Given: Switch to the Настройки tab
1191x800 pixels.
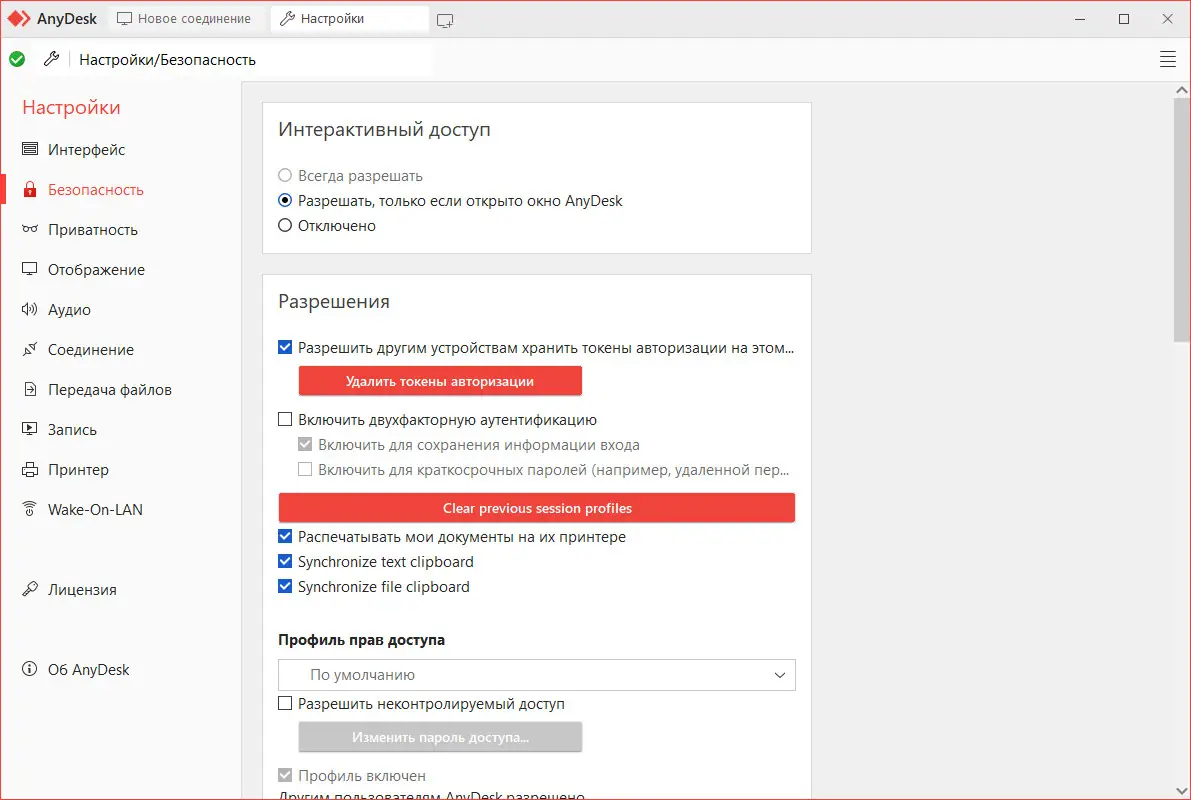Looking at the screenshot, I should pyautogui.click(x=349, y=18).
